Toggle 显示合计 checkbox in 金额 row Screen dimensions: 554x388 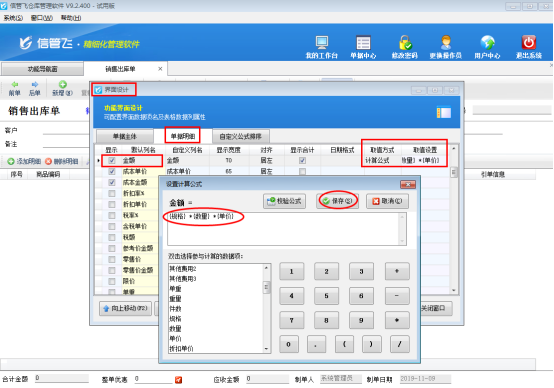coord(302,160)
